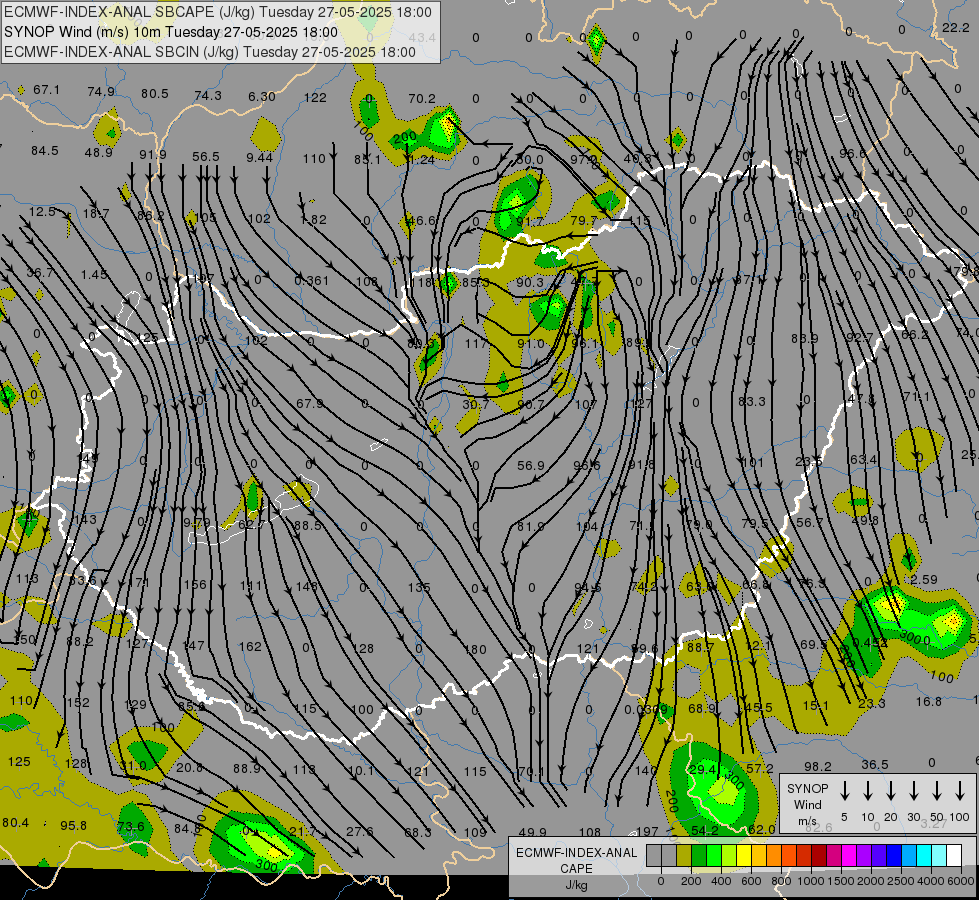Viewport: 979px width, 900px height.
Task: Select the pure yellow CAPE legend swatch
Action: [744, 855]
